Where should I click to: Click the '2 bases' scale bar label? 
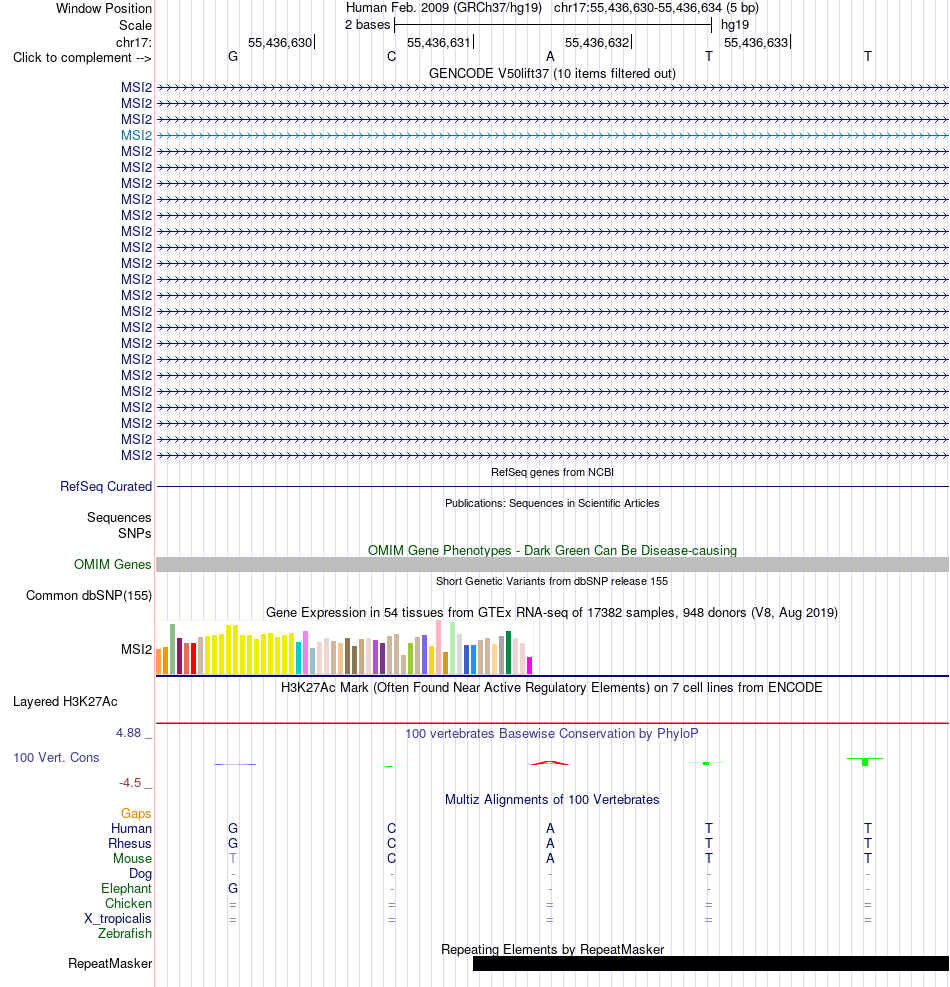tap(368, 25)
